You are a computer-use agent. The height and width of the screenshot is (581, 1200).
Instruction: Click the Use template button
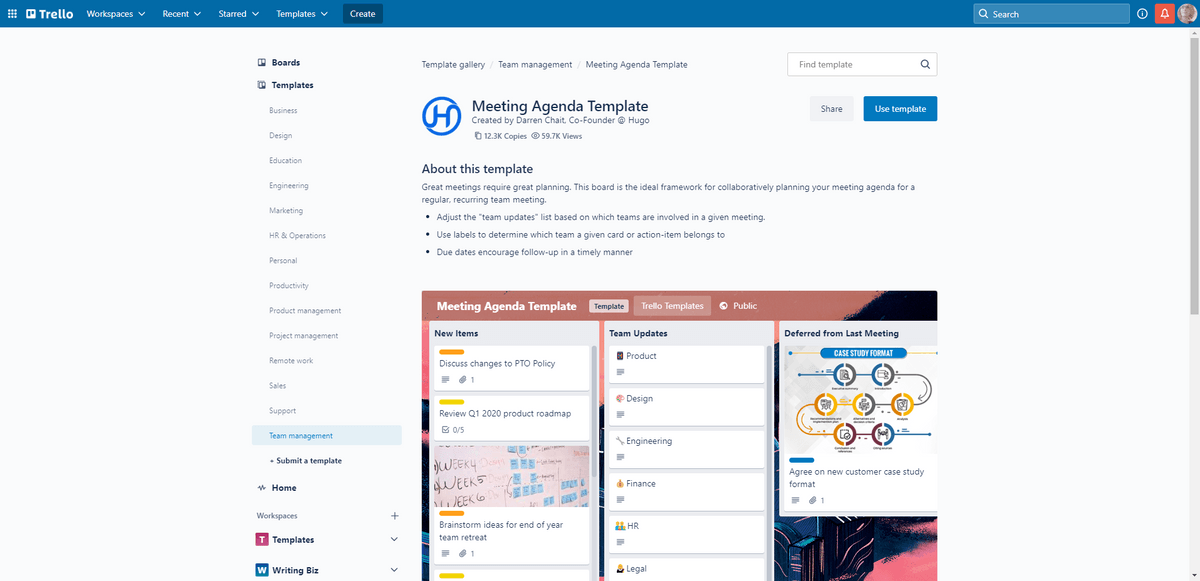[x=900, y=109]
